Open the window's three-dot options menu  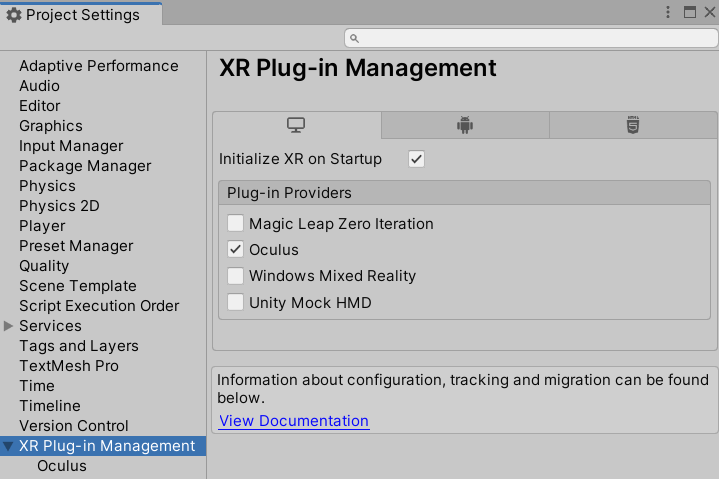coord(668,12)
